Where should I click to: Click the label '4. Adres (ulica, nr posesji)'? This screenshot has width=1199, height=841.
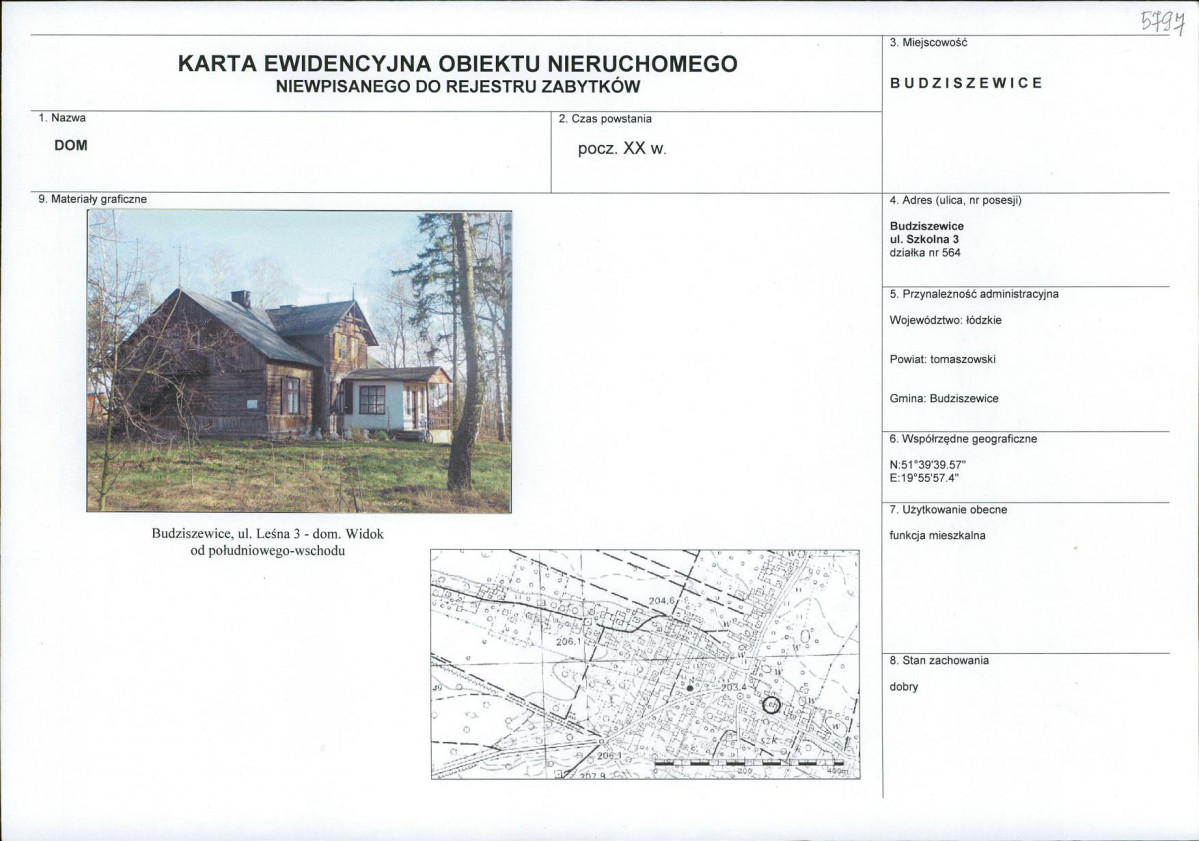(x=955, y=200)
